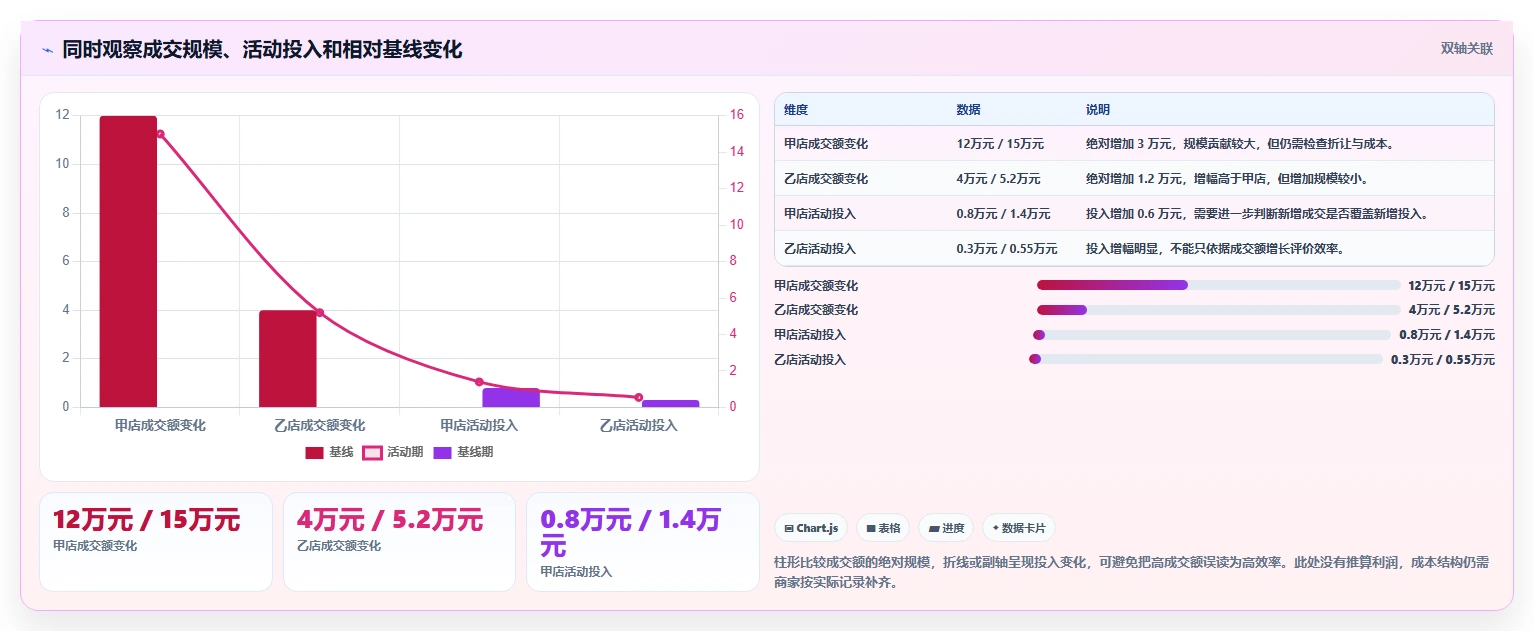Click the 乙店活动投入 progress bar
Viewport: 1534px width, 631px height.
click(1206, 359)
